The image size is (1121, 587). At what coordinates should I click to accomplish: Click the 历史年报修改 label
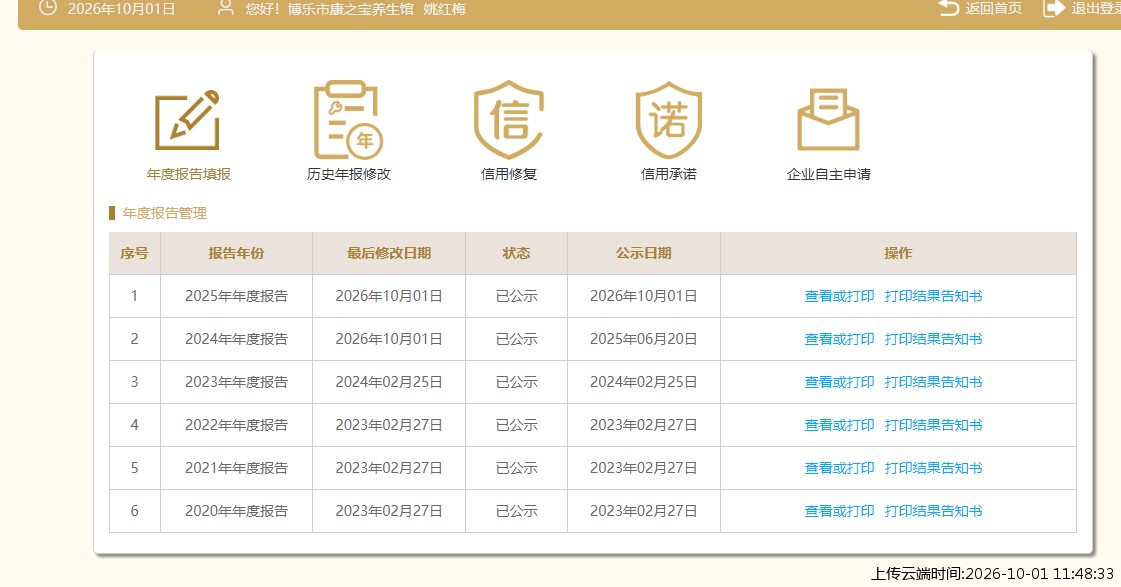tap(349, 174)
